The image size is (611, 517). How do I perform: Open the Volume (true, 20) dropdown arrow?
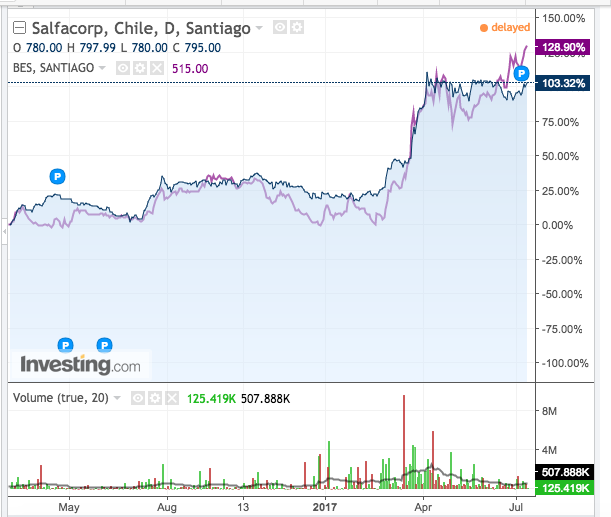117,398
